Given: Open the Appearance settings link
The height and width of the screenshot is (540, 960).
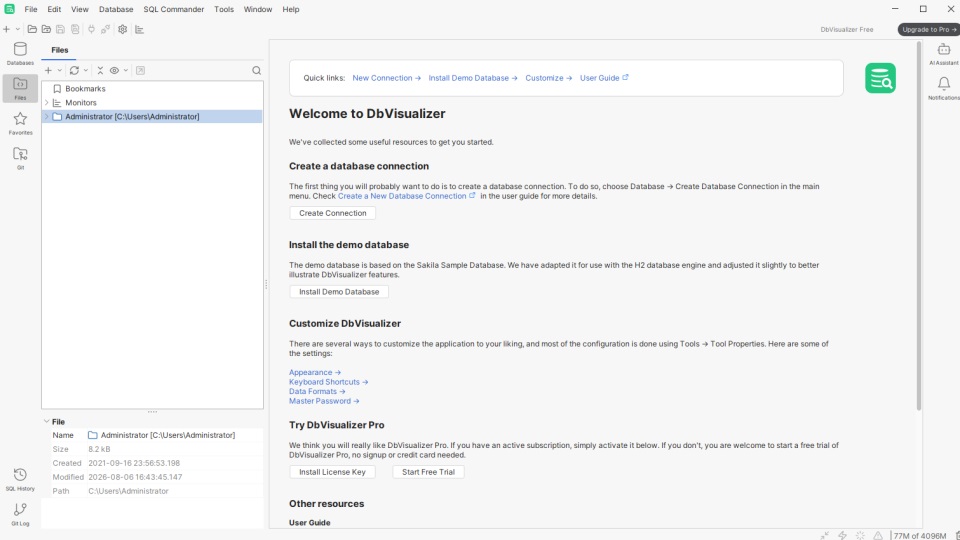Looking at the screenshot, I should click(x=315, y=372).
